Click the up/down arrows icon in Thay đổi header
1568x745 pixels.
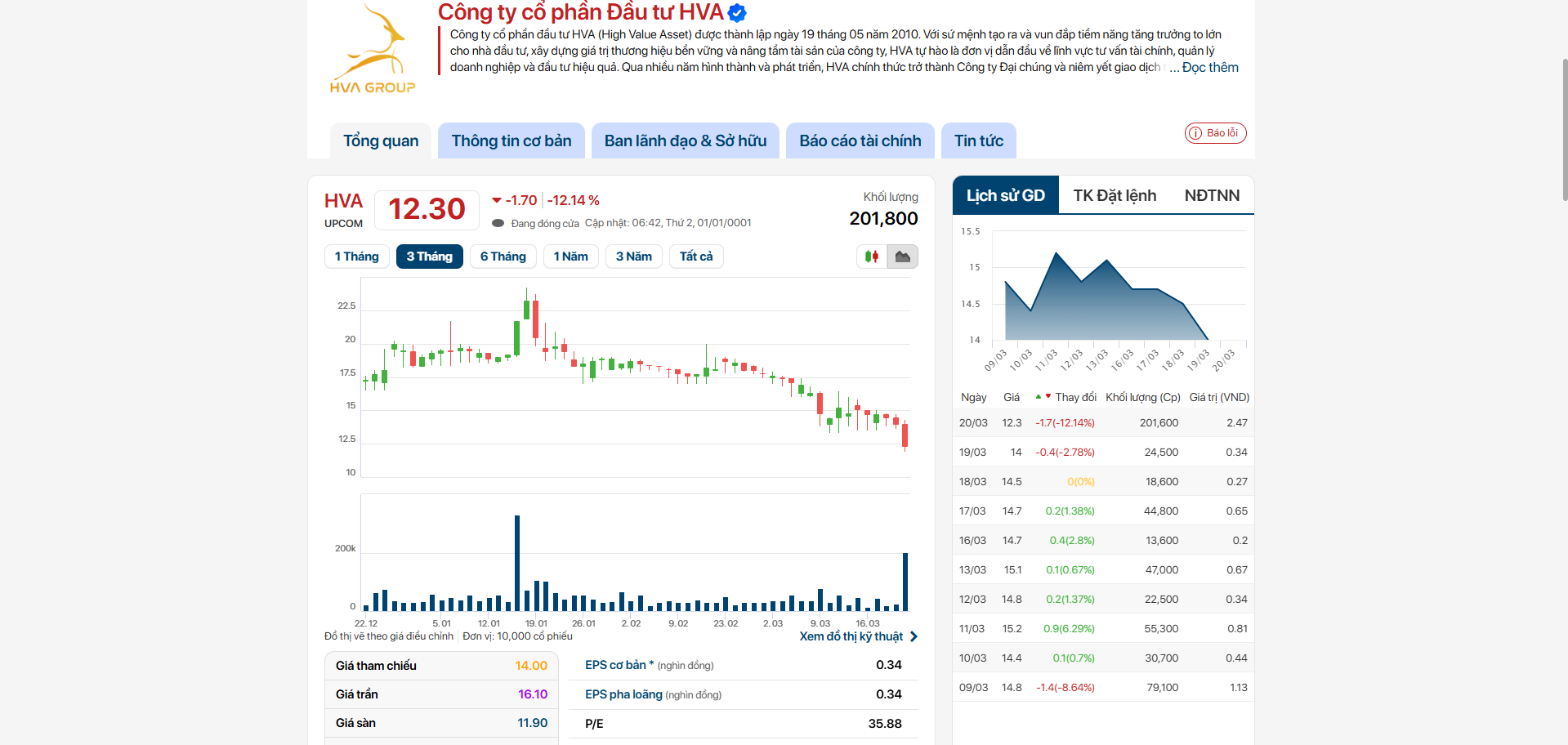1043,397
